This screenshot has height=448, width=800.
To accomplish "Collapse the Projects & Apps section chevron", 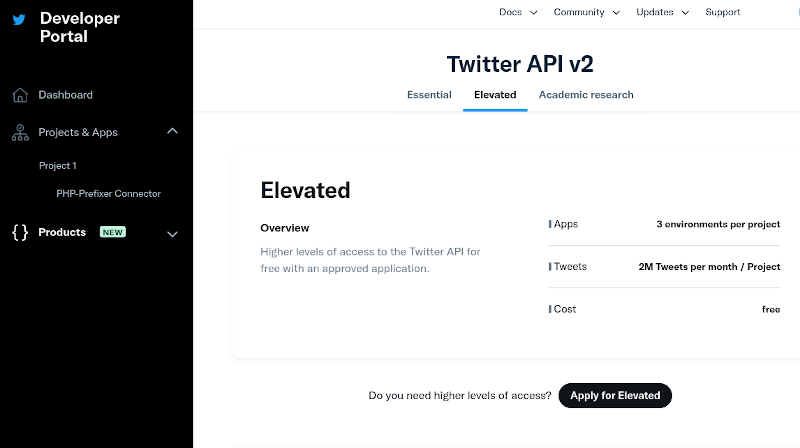I will (172, 131).
